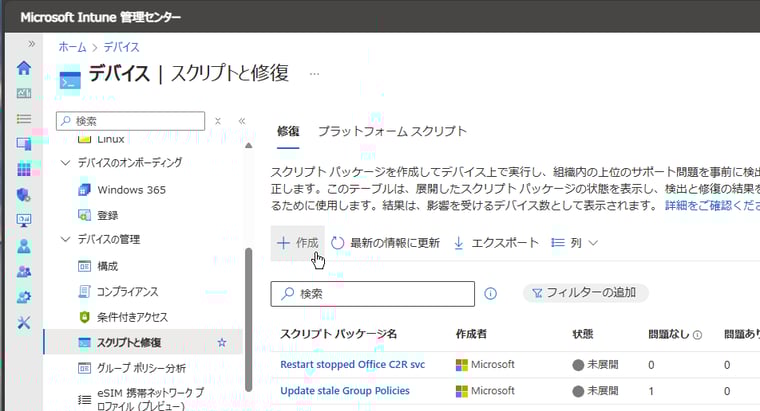This screenshot has width=760, height=411.
Task: Click the script page title icon
Action: [x=70, y=80]
